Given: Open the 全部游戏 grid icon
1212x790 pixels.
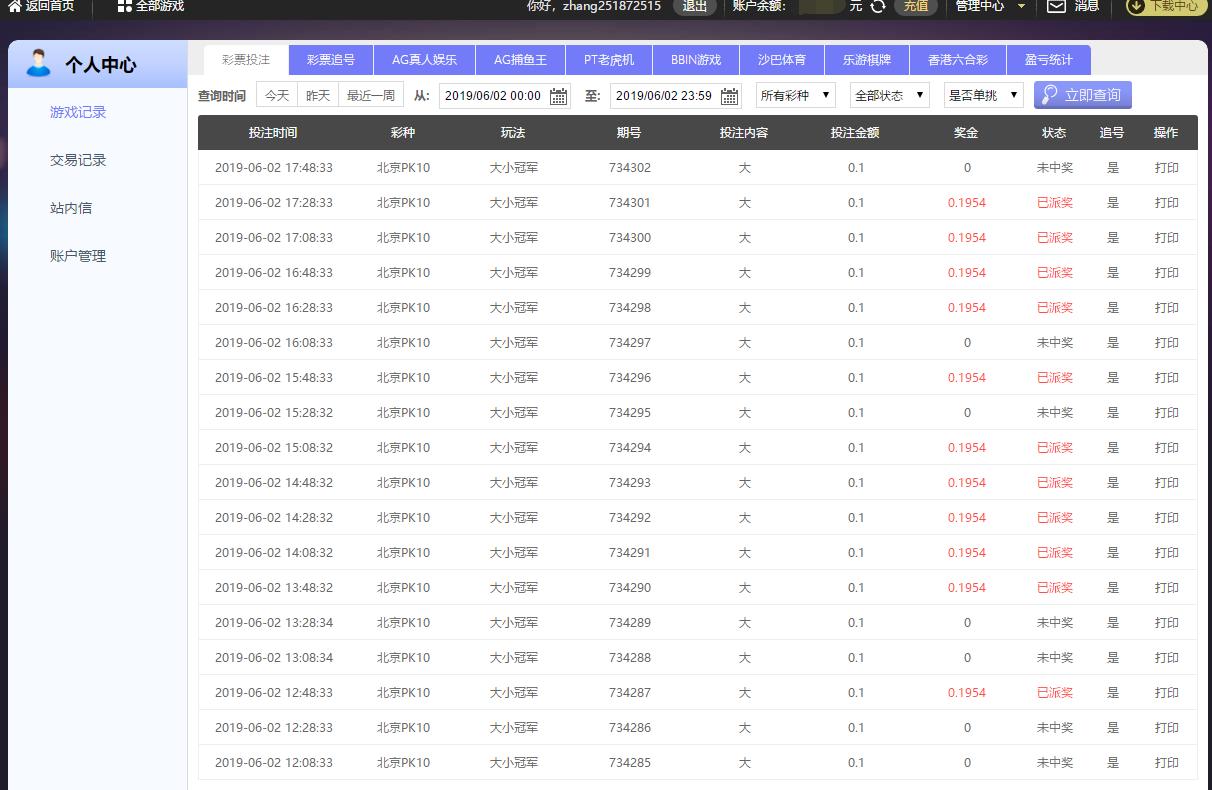Looking at the screenshot, I should pyautogui.click(x=124, y=6).
